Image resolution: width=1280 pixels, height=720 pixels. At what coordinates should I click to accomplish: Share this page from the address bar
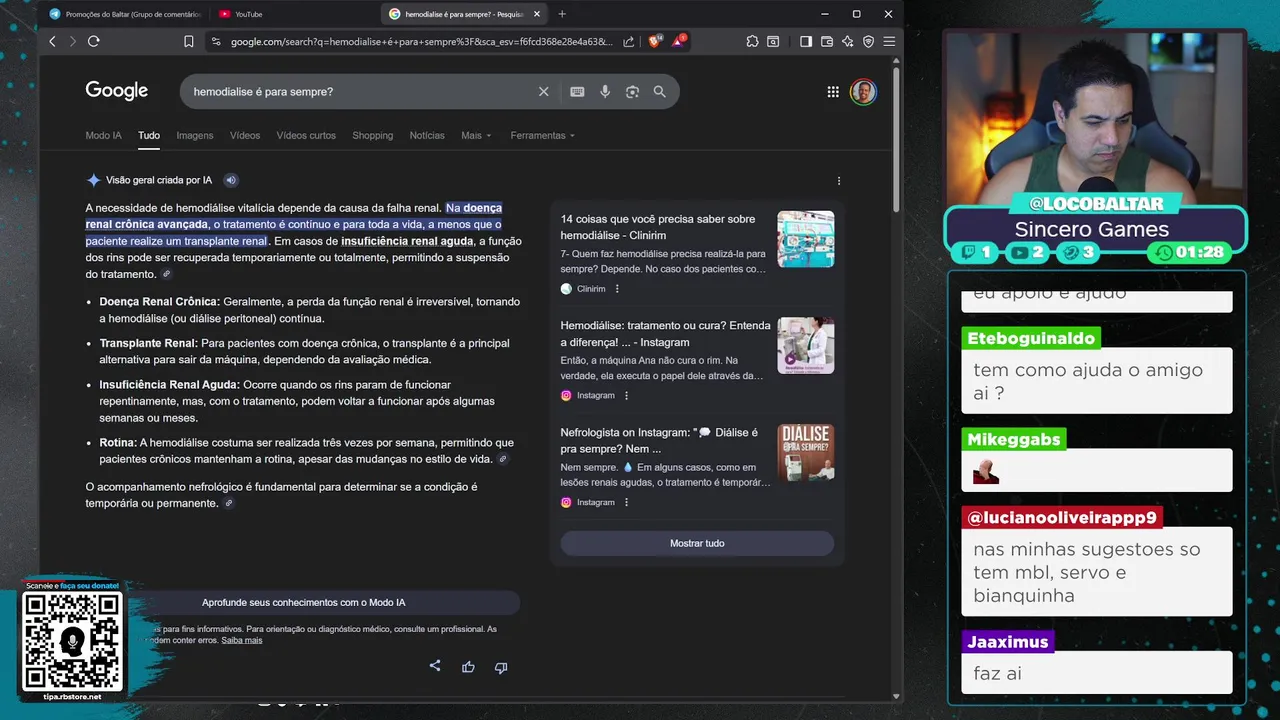[x=628, y=41]
